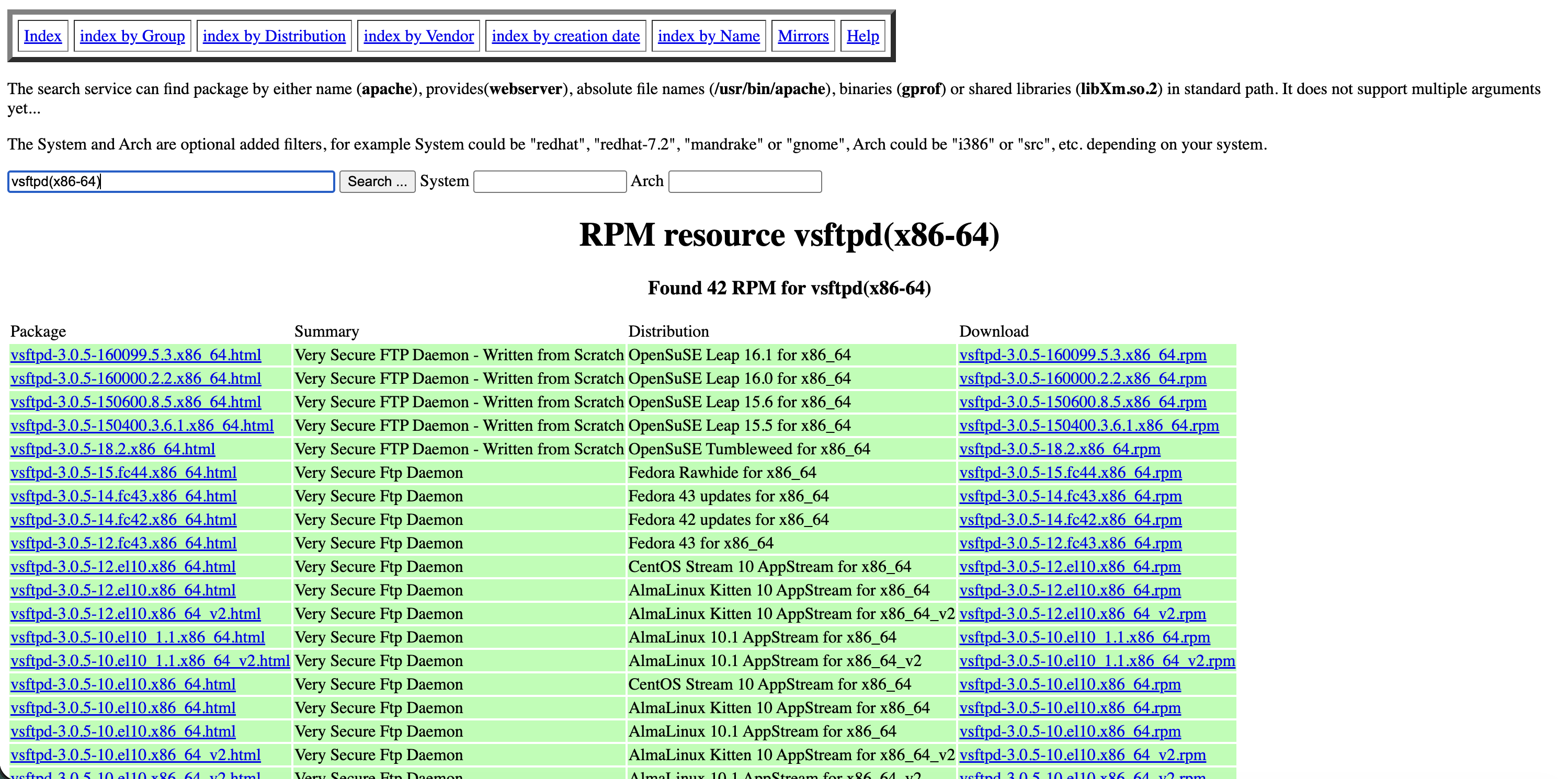Click the 'RPM resource vsftpd(x86-64)' title
Viewport: 1568px width, 779px height.
[789, 235]
